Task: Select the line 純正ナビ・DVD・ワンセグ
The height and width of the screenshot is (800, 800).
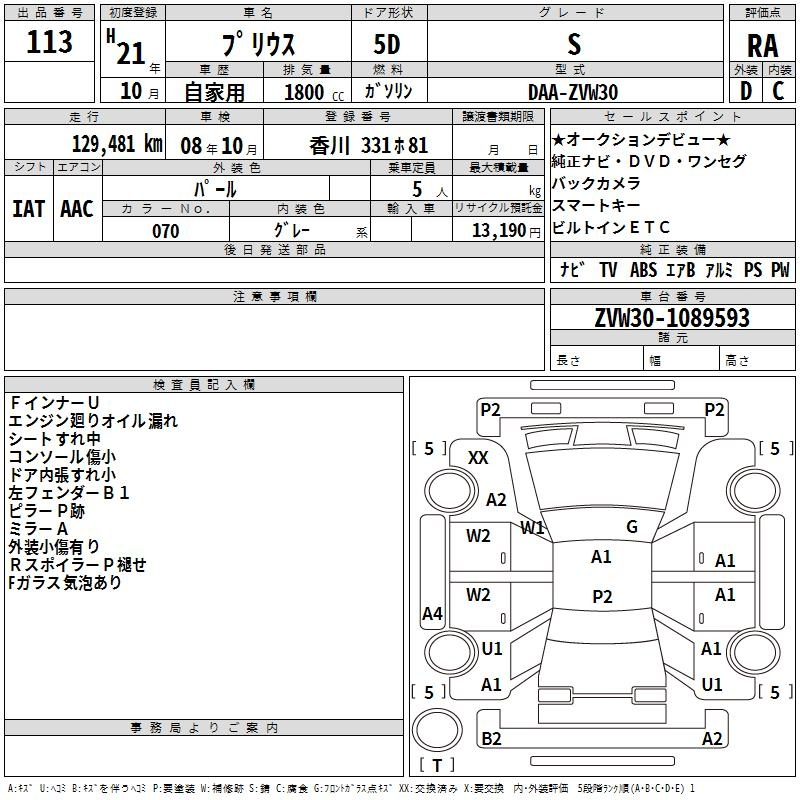Action: (x=648, y=161)
